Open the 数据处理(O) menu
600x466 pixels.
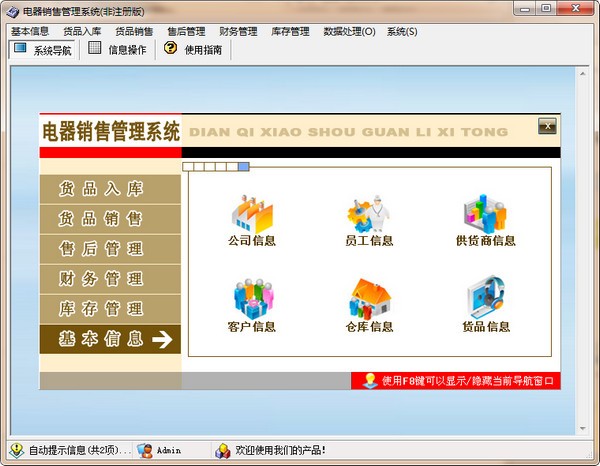349,31
